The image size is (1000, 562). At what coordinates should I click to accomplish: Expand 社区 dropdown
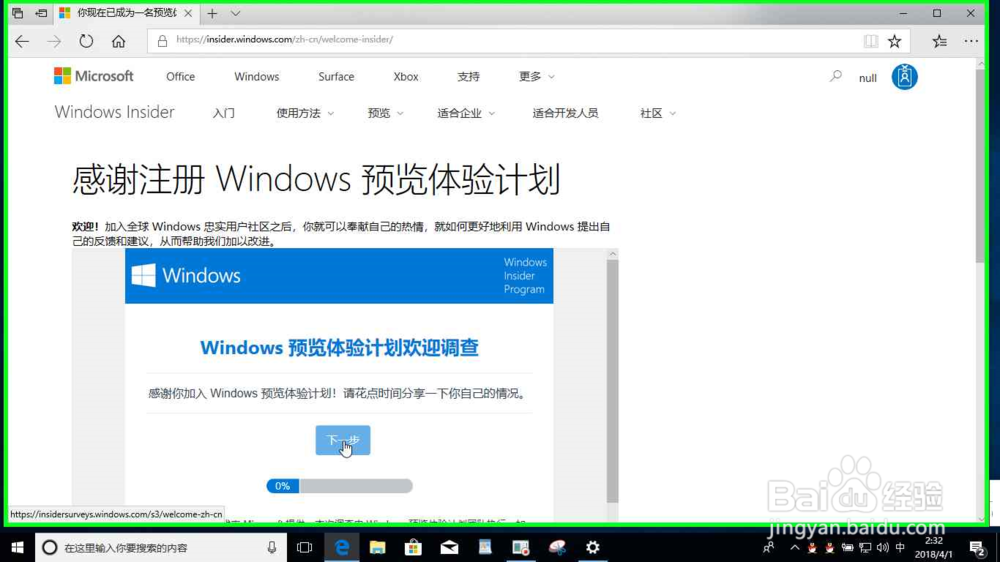(x=658, y=113)
